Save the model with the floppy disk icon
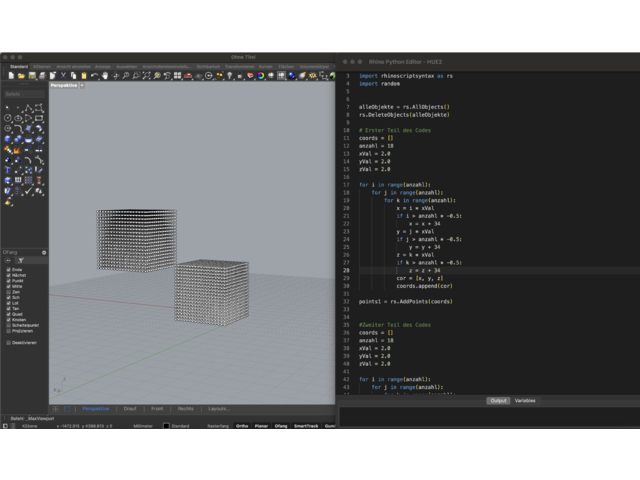This screenshot has width=640, height=480. [x=31, y=76]
